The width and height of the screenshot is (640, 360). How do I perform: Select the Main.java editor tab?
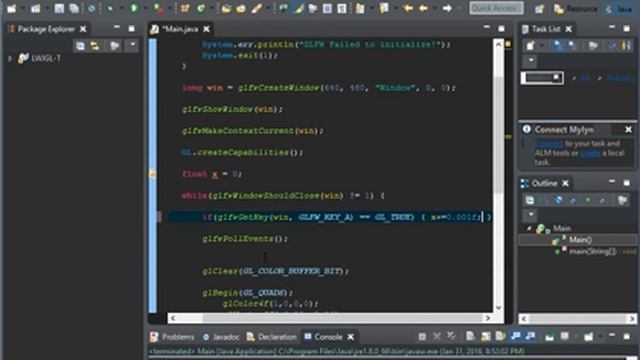[x=180, y=29]
